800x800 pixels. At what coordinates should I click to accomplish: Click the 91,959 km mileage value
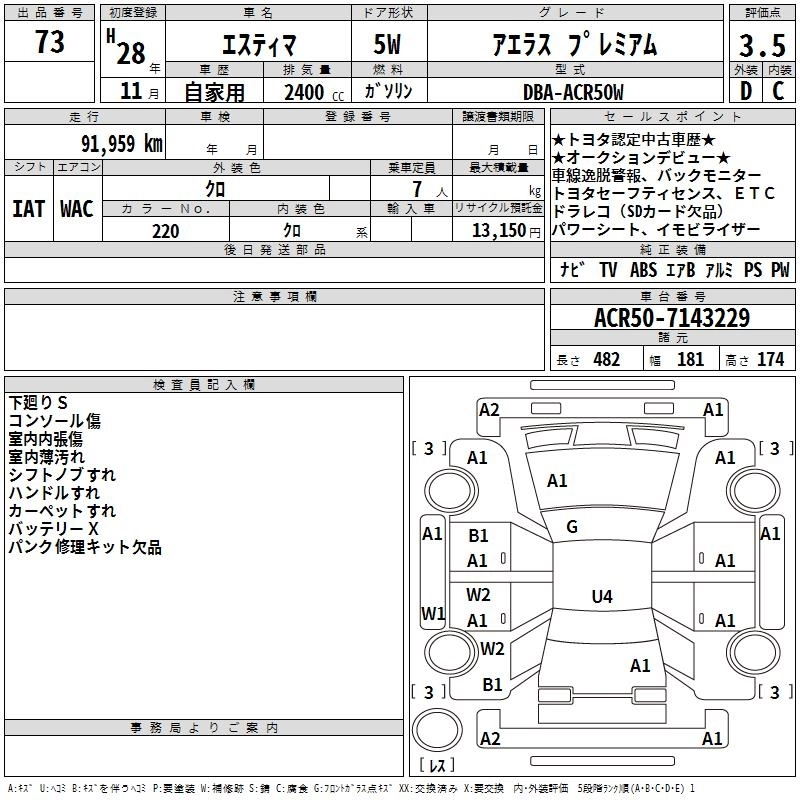click(x=111, y=143)
